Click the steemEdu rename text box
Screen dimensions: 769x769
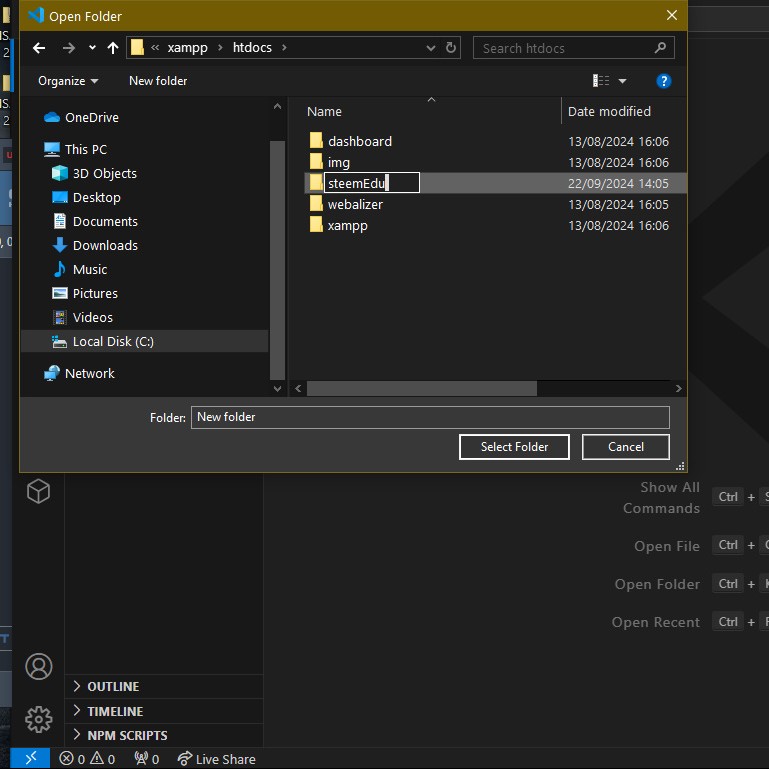pos(372,183)
